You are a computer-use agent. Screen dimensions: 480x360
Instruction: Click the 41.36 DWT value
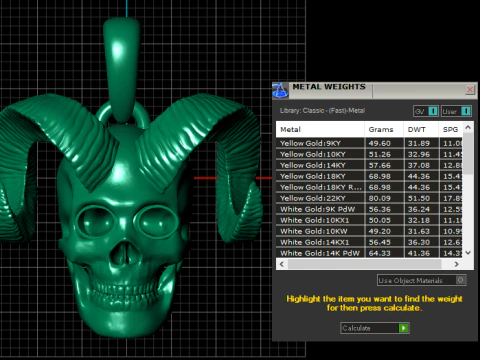click(x=419, y=253)
